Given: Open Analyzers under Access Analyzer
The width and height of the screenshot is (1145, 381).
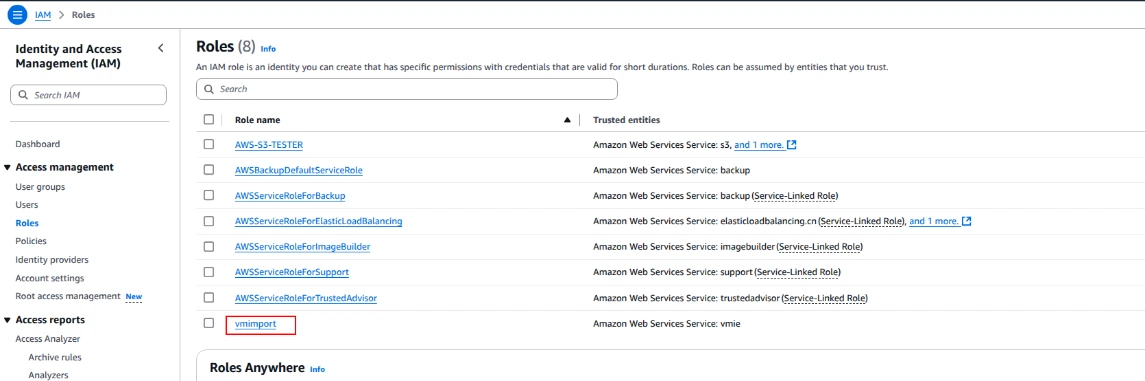Looking at the screenshot, I should [48, 375].
